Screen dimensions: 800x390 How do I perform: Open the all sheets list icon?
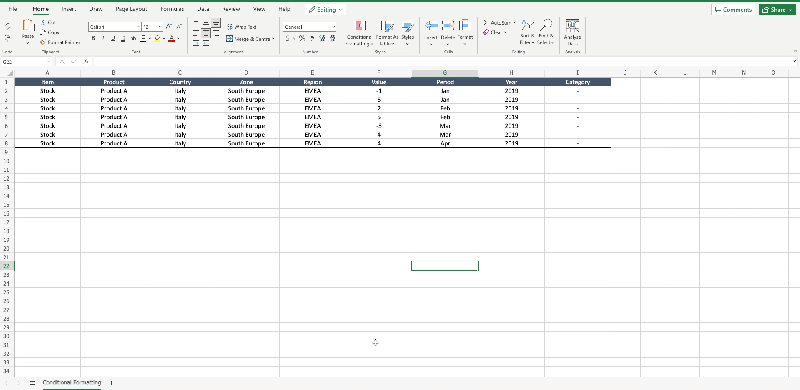32,383
